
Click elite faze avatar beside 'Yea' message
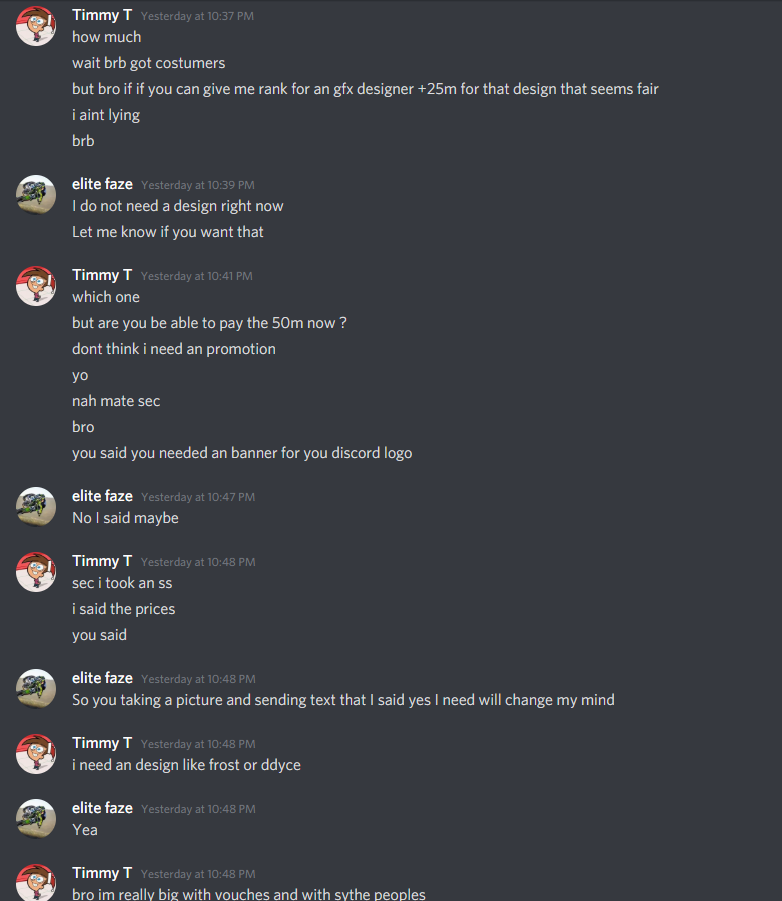point(36,818)
